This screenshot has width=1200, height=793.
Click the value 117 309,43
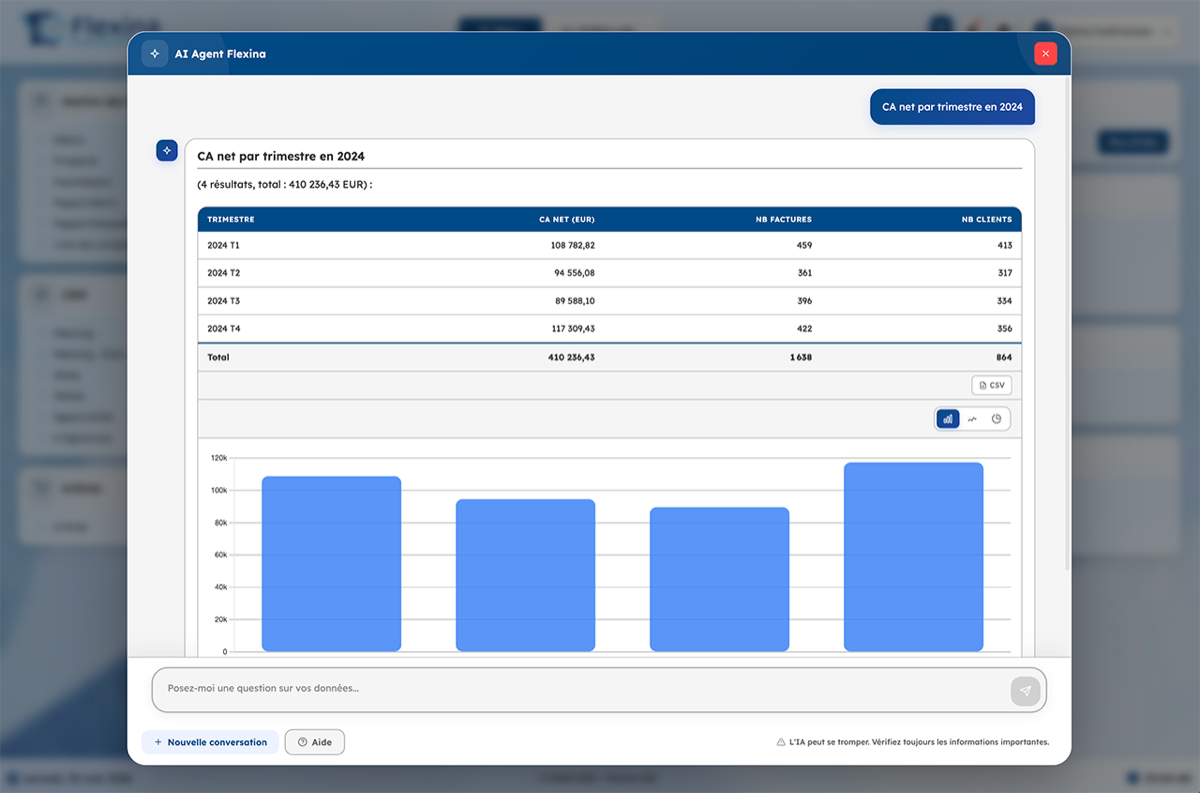572,329
